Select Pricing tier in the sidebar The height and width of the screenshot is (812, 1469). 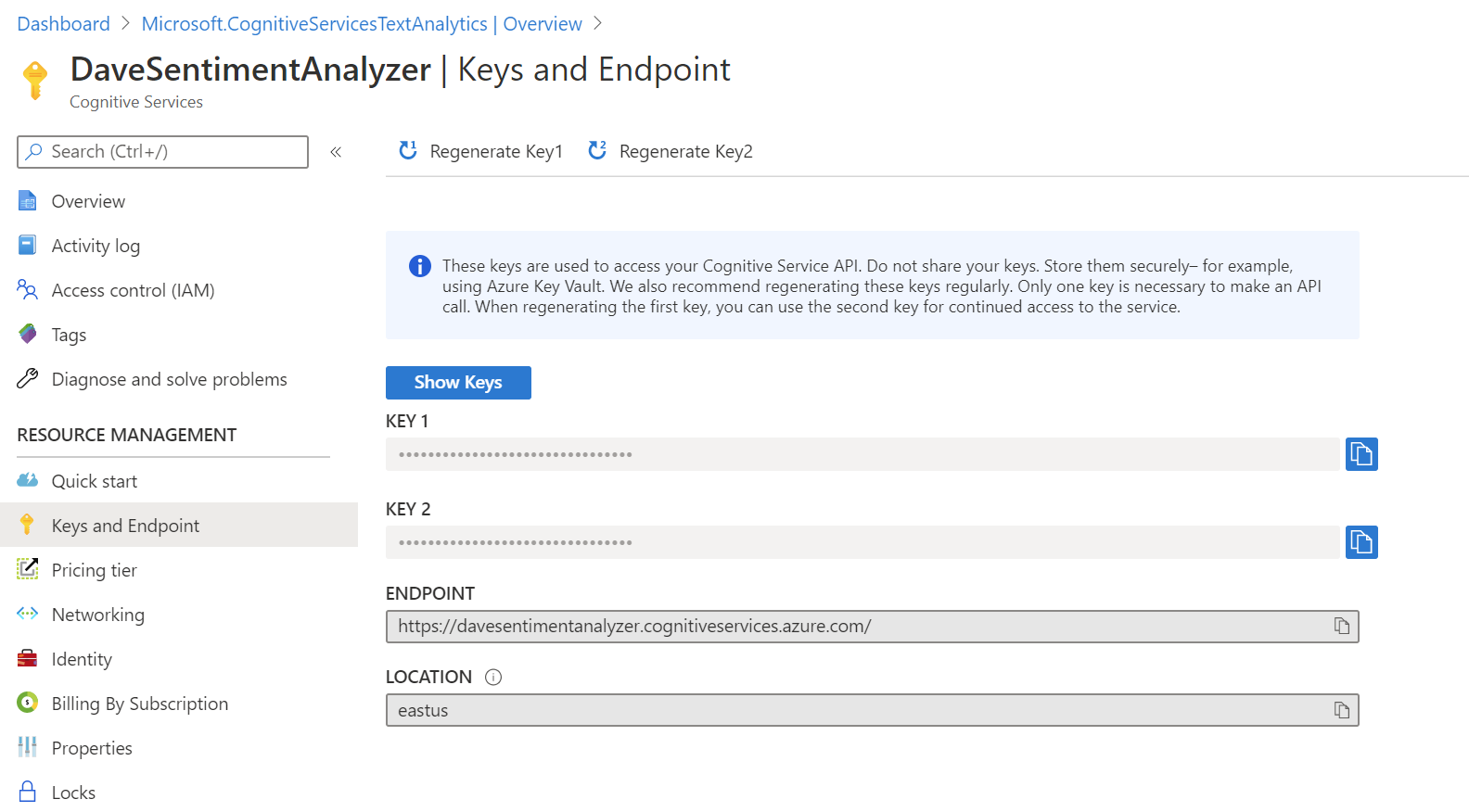94,570
